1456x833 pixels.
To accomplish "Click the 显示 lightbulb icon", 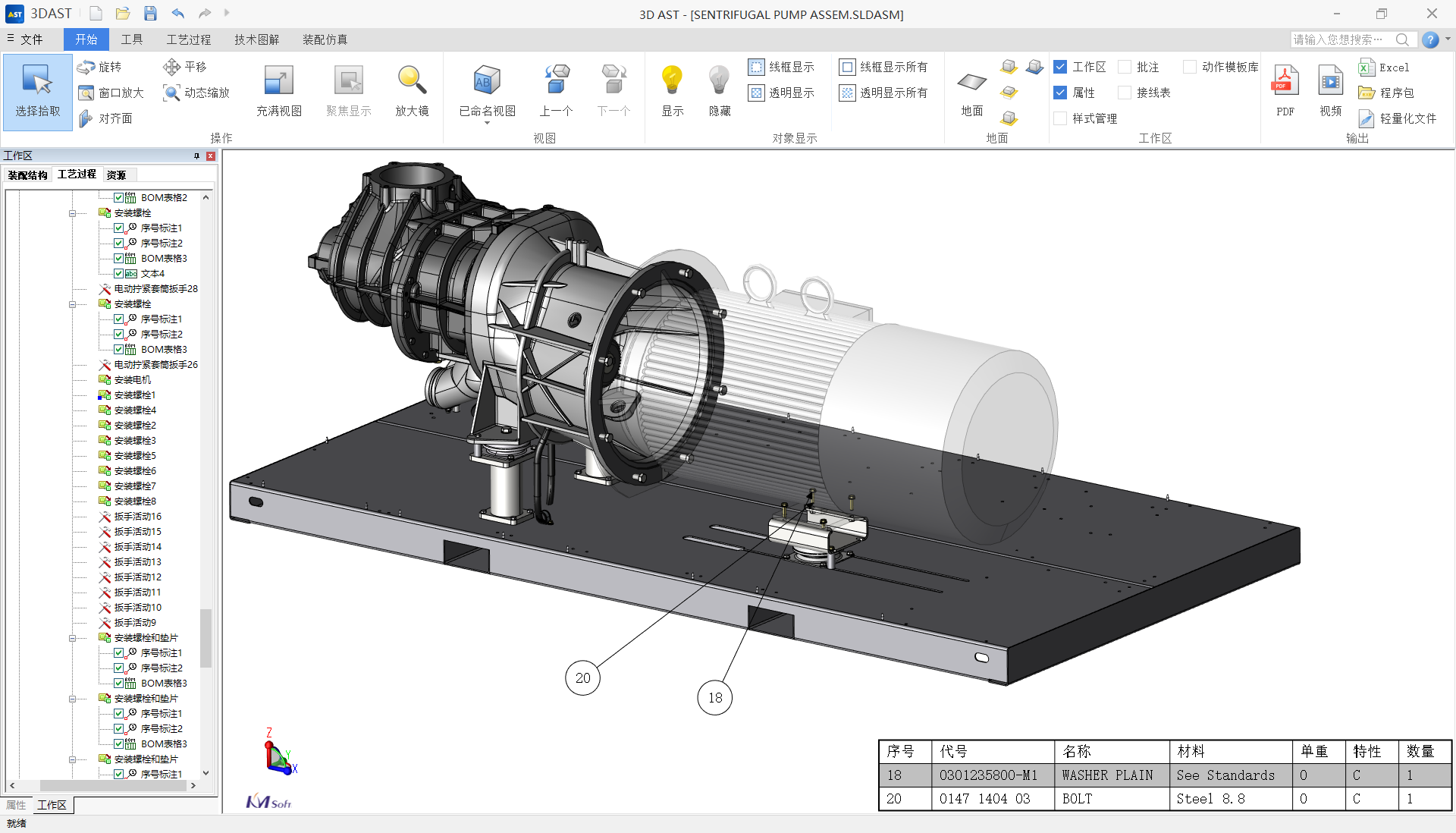I will click(672, 80).
